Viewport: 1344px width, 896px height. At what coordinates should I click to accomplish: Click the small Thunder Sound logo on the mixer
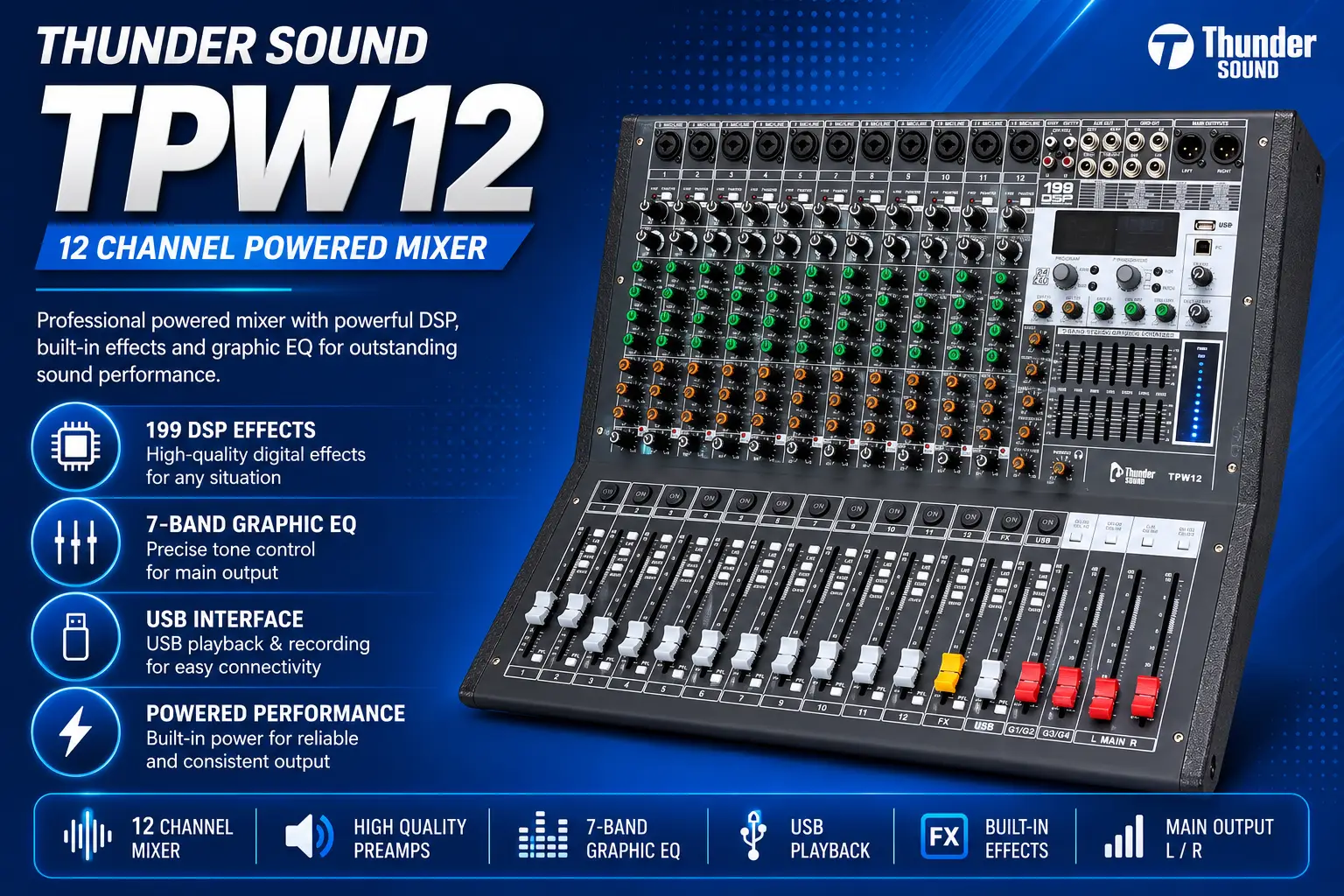click(1132, 473)
